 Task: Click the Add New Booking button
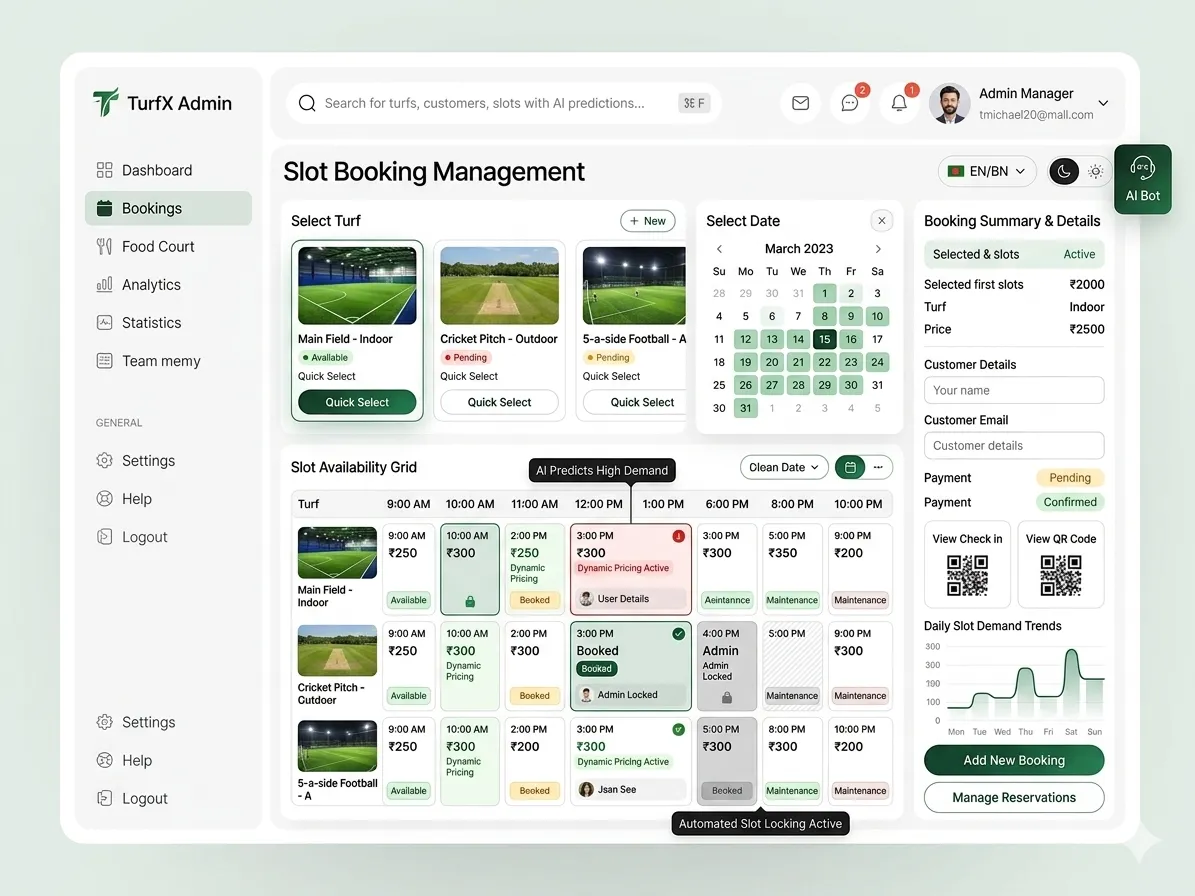(1014, 760)
